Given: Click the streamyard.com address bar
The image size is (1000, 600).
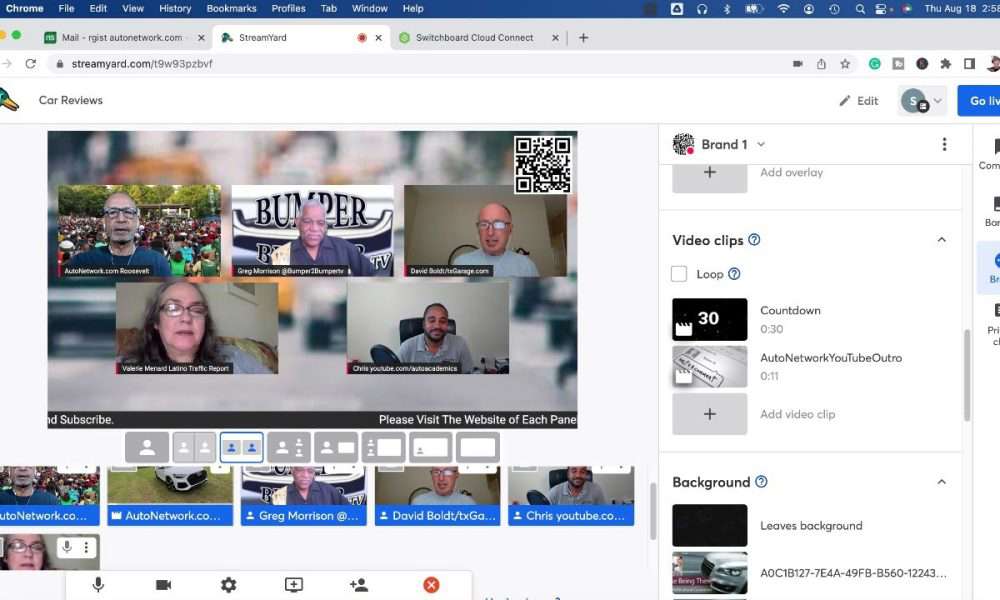Looking at the screenshot, I should point(421,64).
